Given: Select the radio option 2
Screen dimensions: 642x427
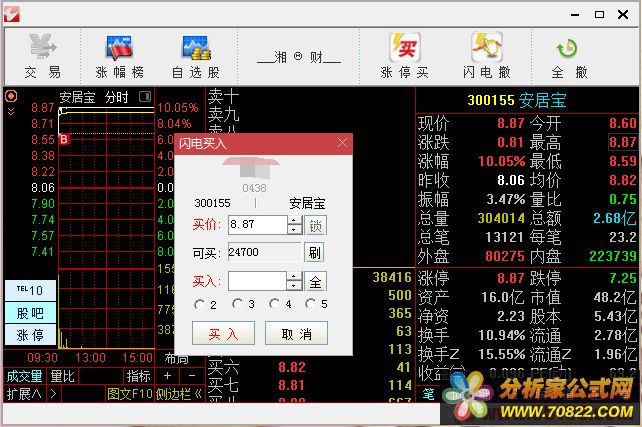Looking at the screenshot, I should (200, 305).
